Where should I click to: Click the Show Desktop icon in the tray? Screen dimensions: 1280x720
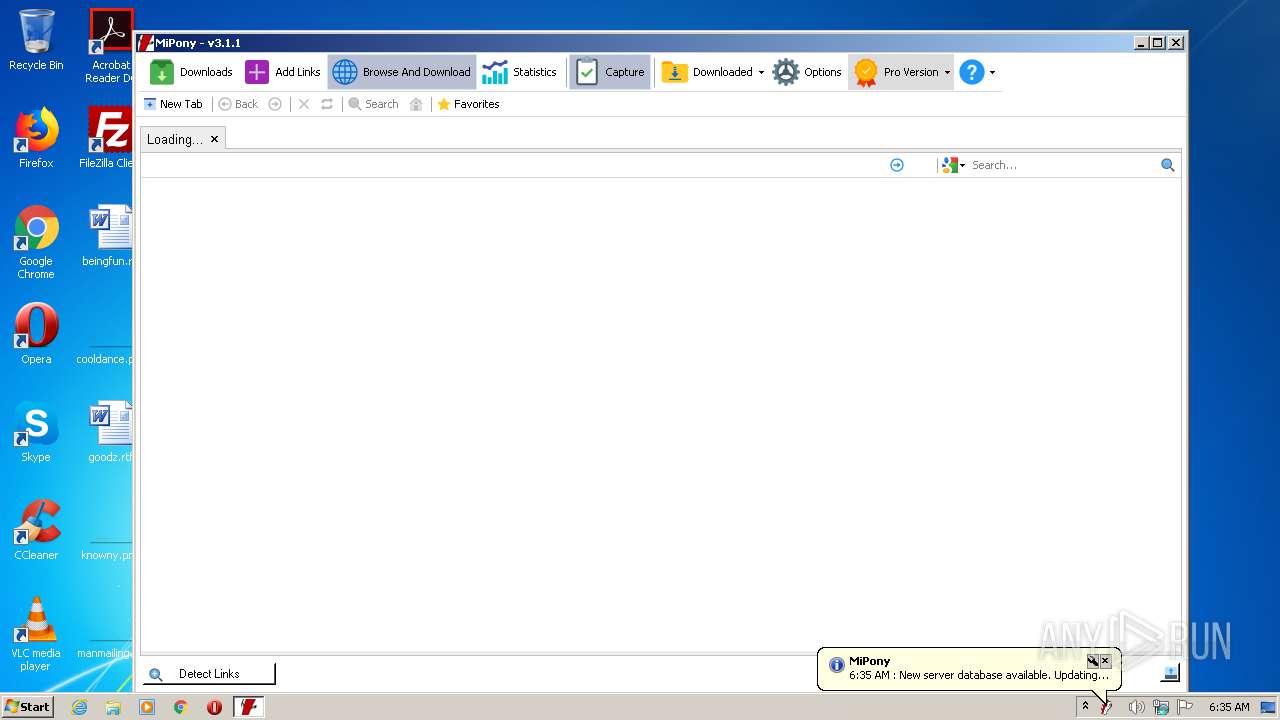(x=1268, y=707)
